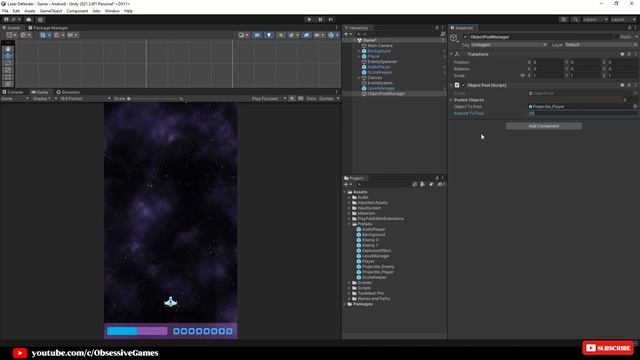Screen dimensions: 640x360
Task: Open the undo history icon in top bar
Action: (x=563, y=19)
